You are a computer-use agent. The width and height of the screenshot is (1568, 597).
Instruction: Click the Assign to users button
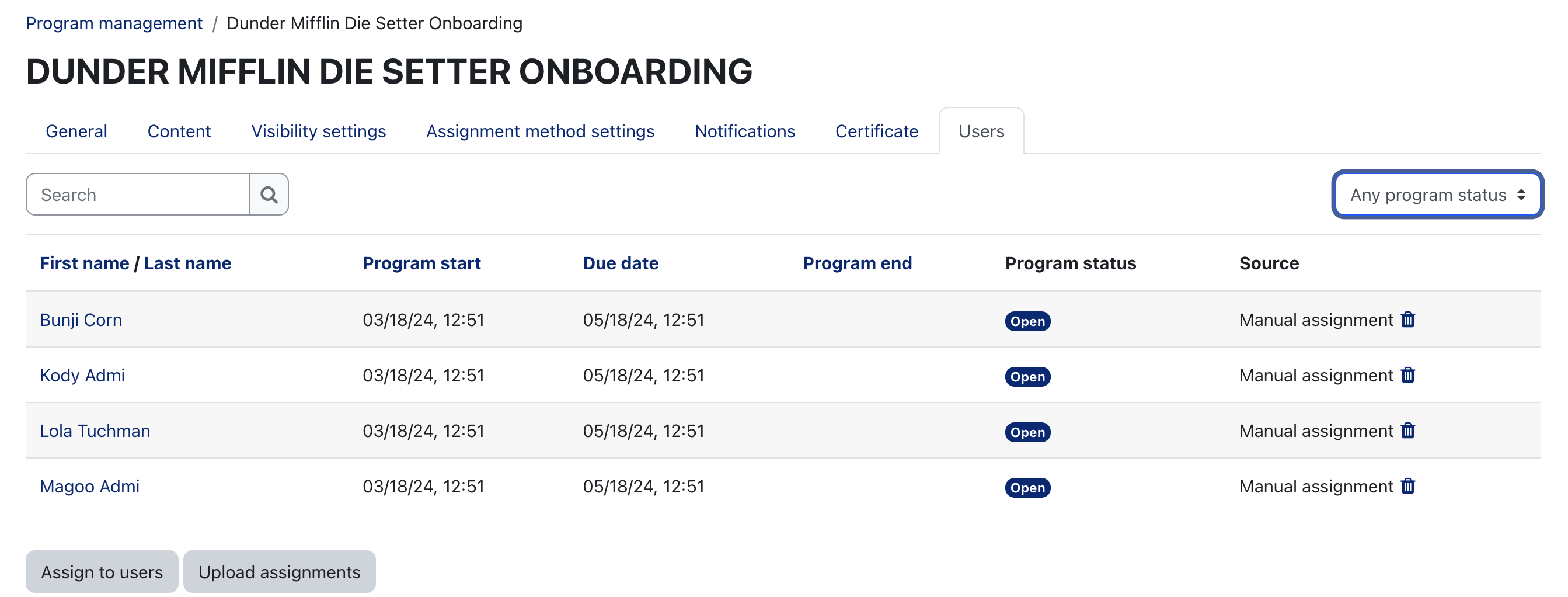click(102, 571)
